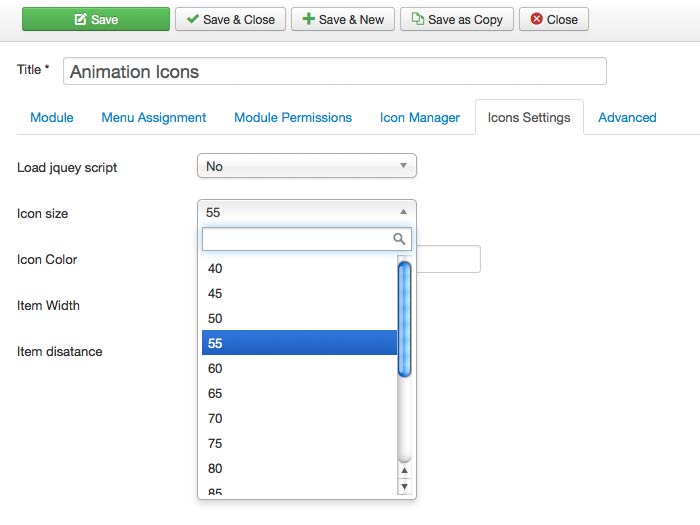
Task: Click the scrollbar up arrow in list
Action: click(x=404, y=469)
